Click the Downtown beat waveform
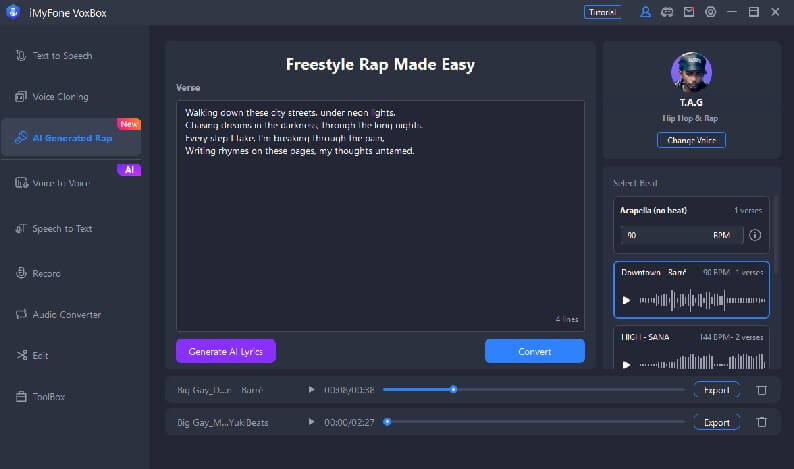Screen dimensions: 794x469 click(702, 300)
